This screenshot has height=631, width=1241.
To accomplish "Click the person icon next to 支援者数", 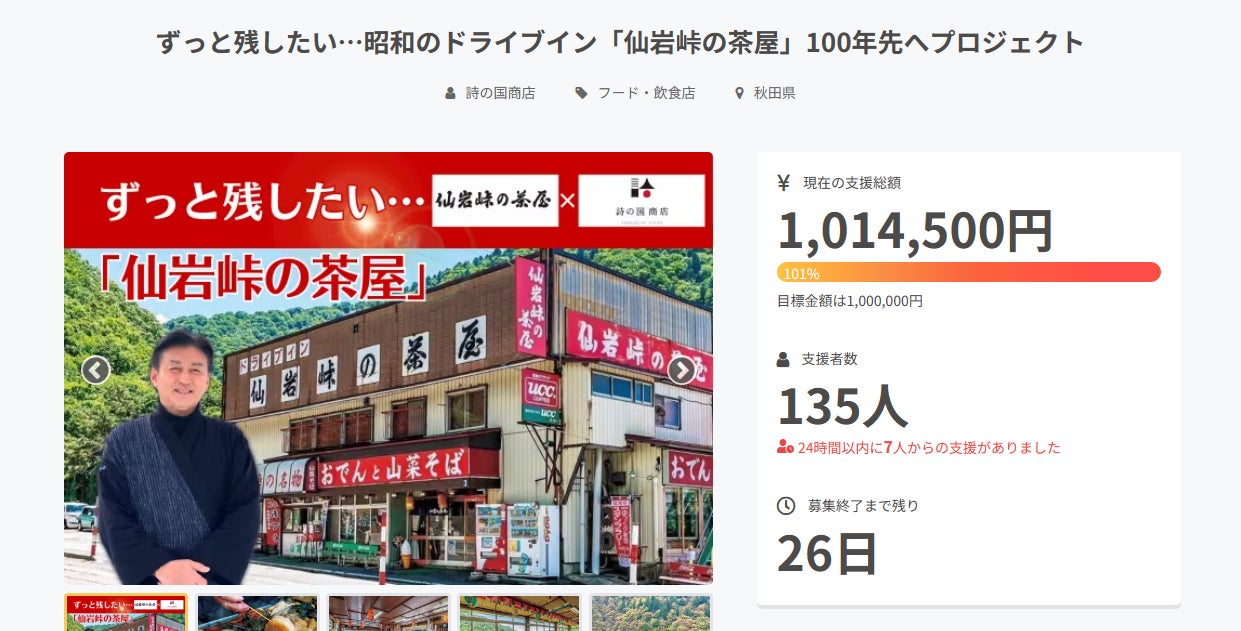I will click(784, 359).
